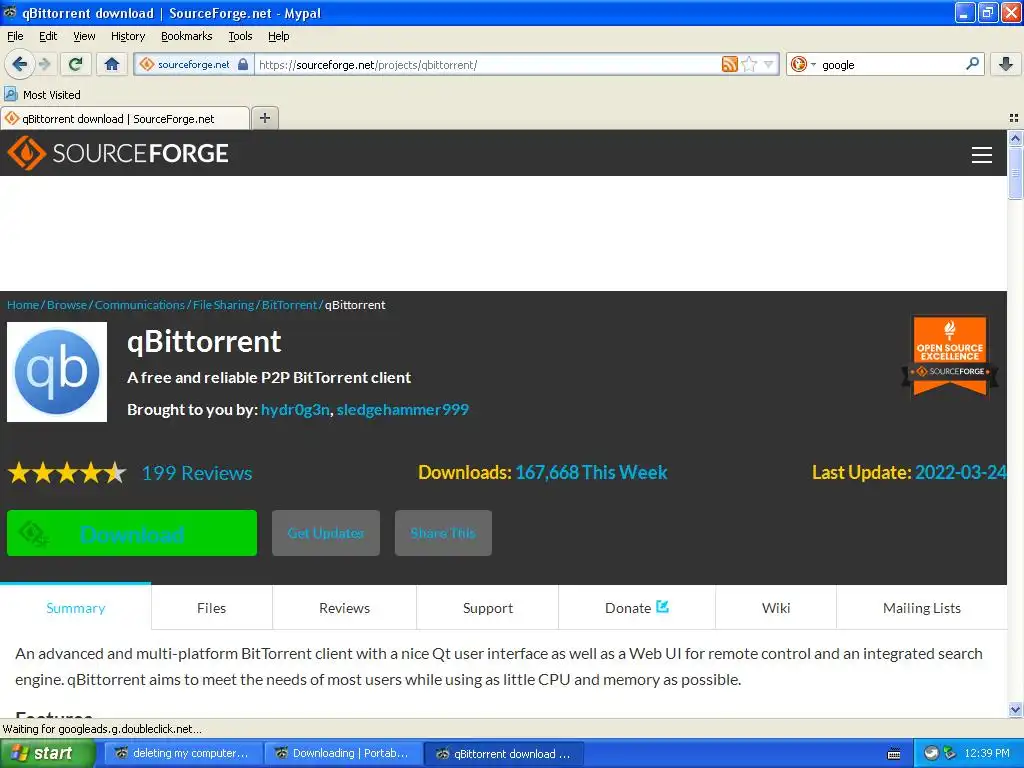This screenshot has height=768, width=1024.
Task: Open URL history dropdown arrow
Action: tap(769, 64)
